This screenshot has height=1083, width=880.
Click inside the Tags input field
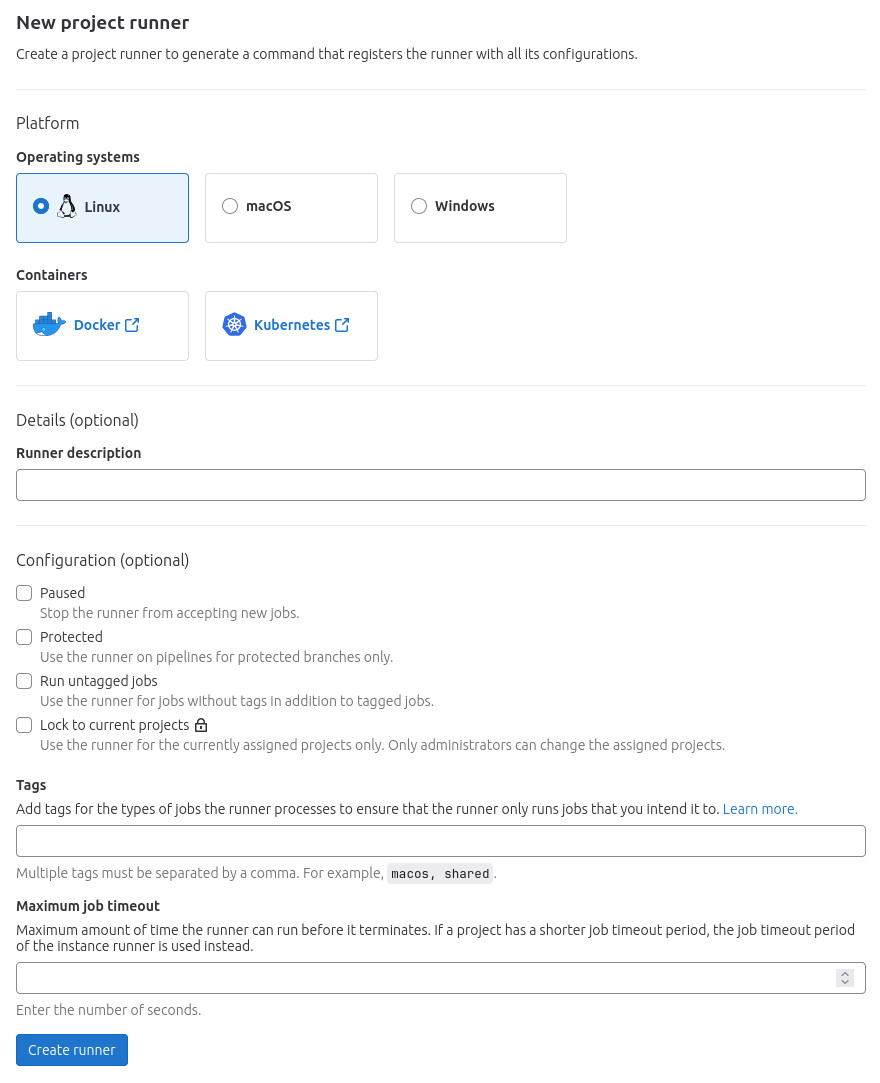[440, 840]
